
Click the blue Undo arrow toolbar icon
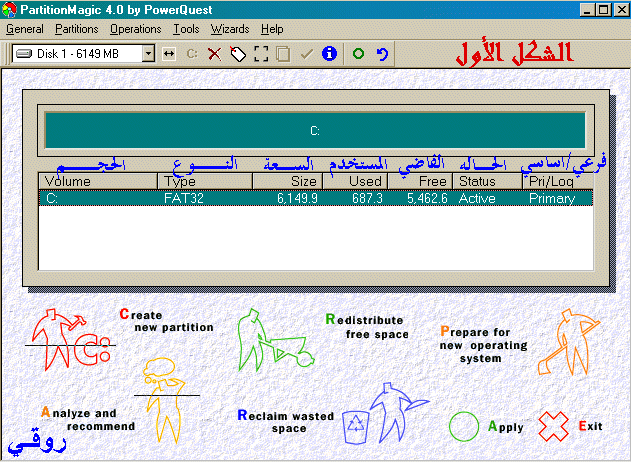(x=382, y=54)
